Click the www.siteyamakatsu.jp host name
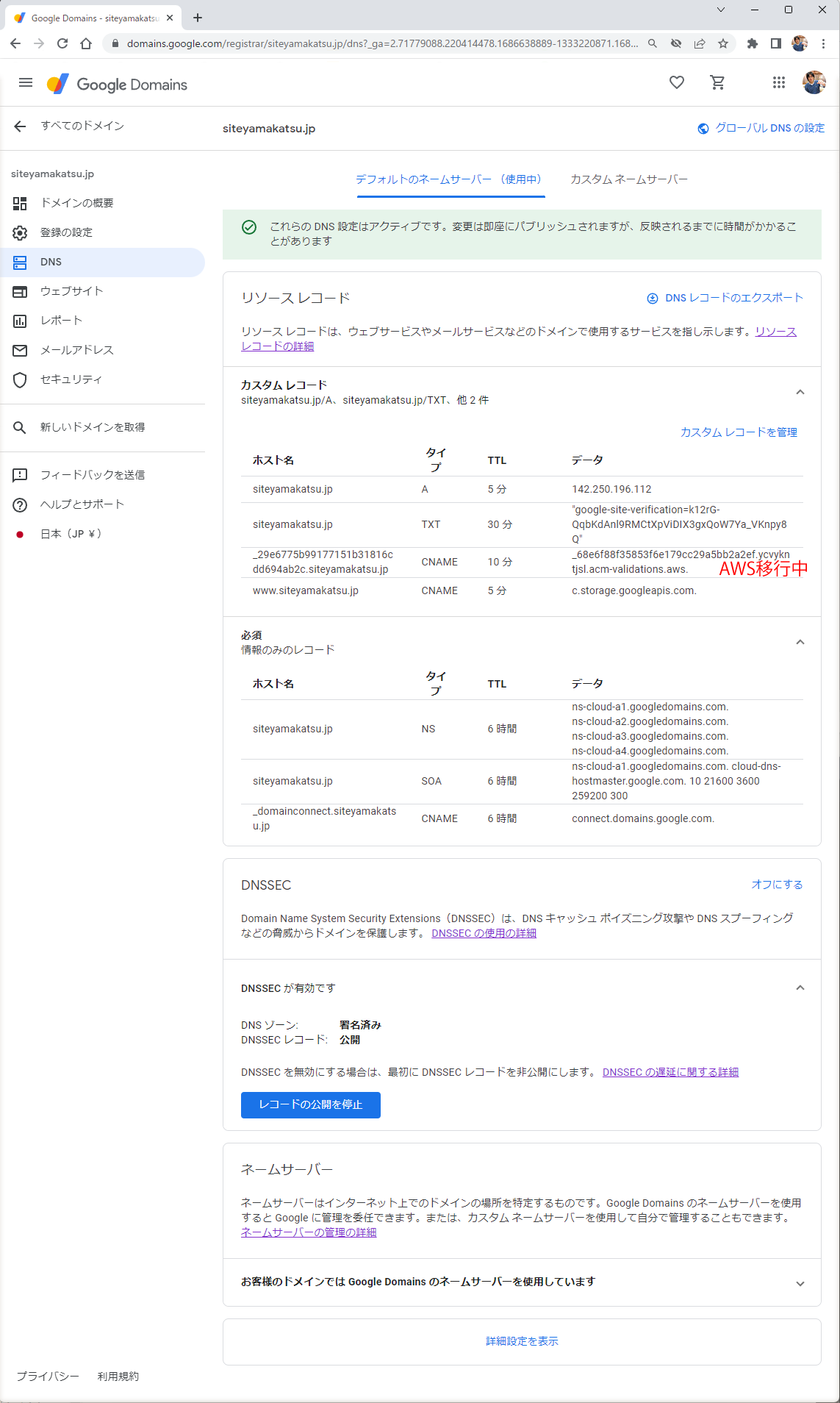840x1403 pixels. point(306,590)
